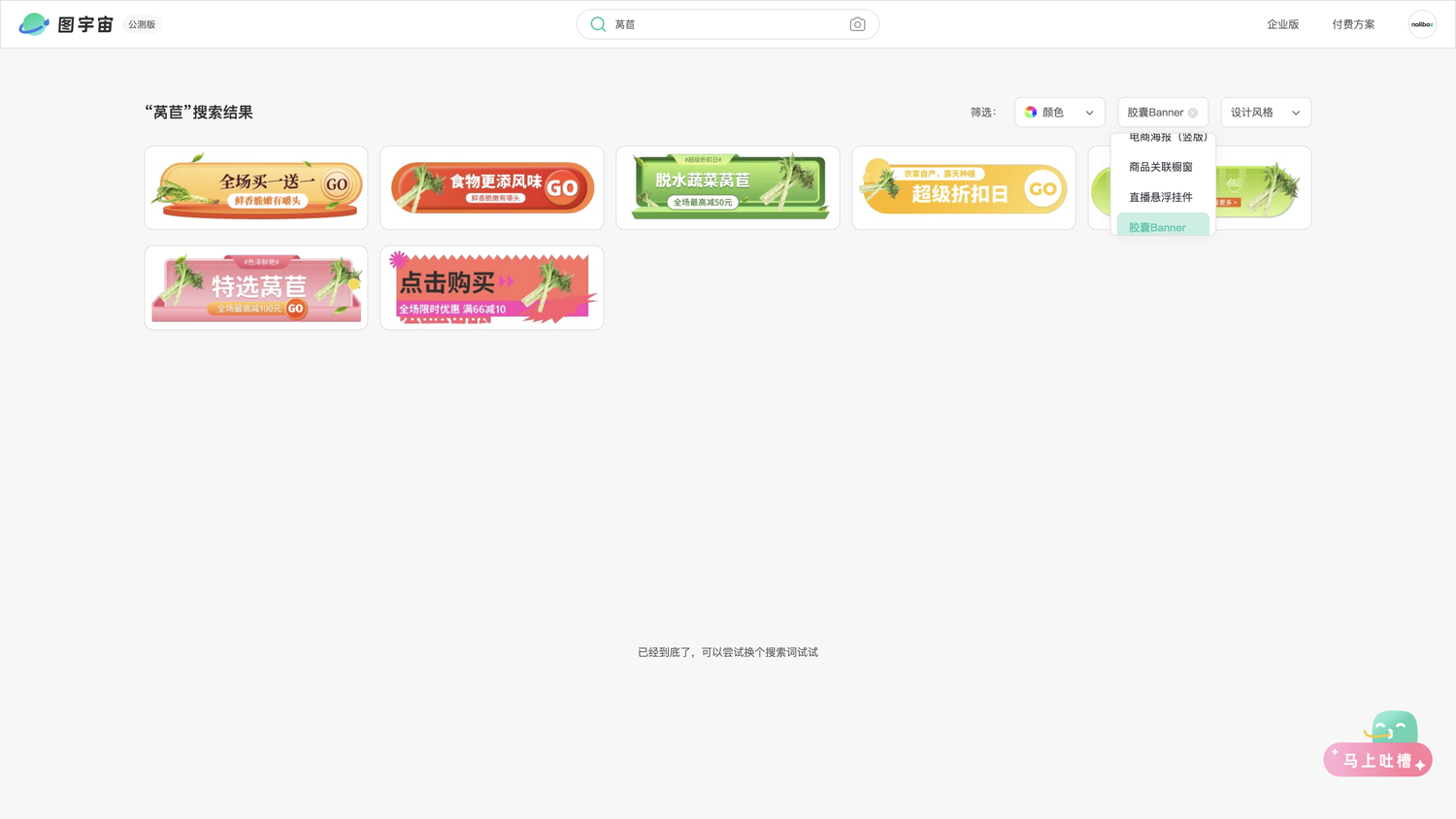Choose 胶囊Banner option in the dropdown list
This screenshot has height=819, width=1456.
click(x=1162, y=225)
